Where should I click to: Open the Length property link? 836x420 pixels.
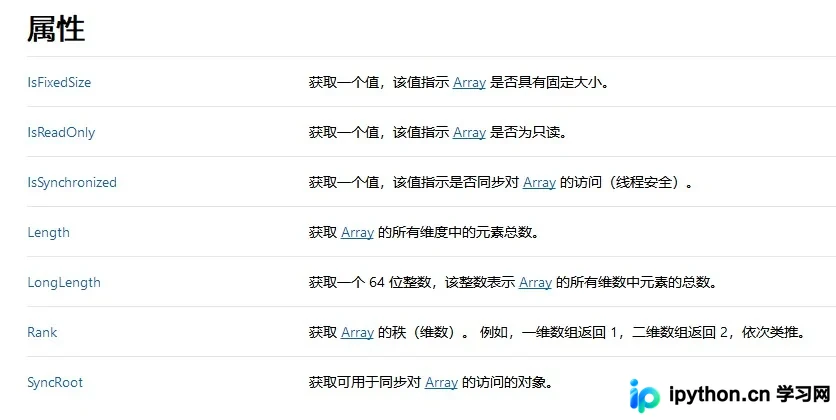[49, 232]
